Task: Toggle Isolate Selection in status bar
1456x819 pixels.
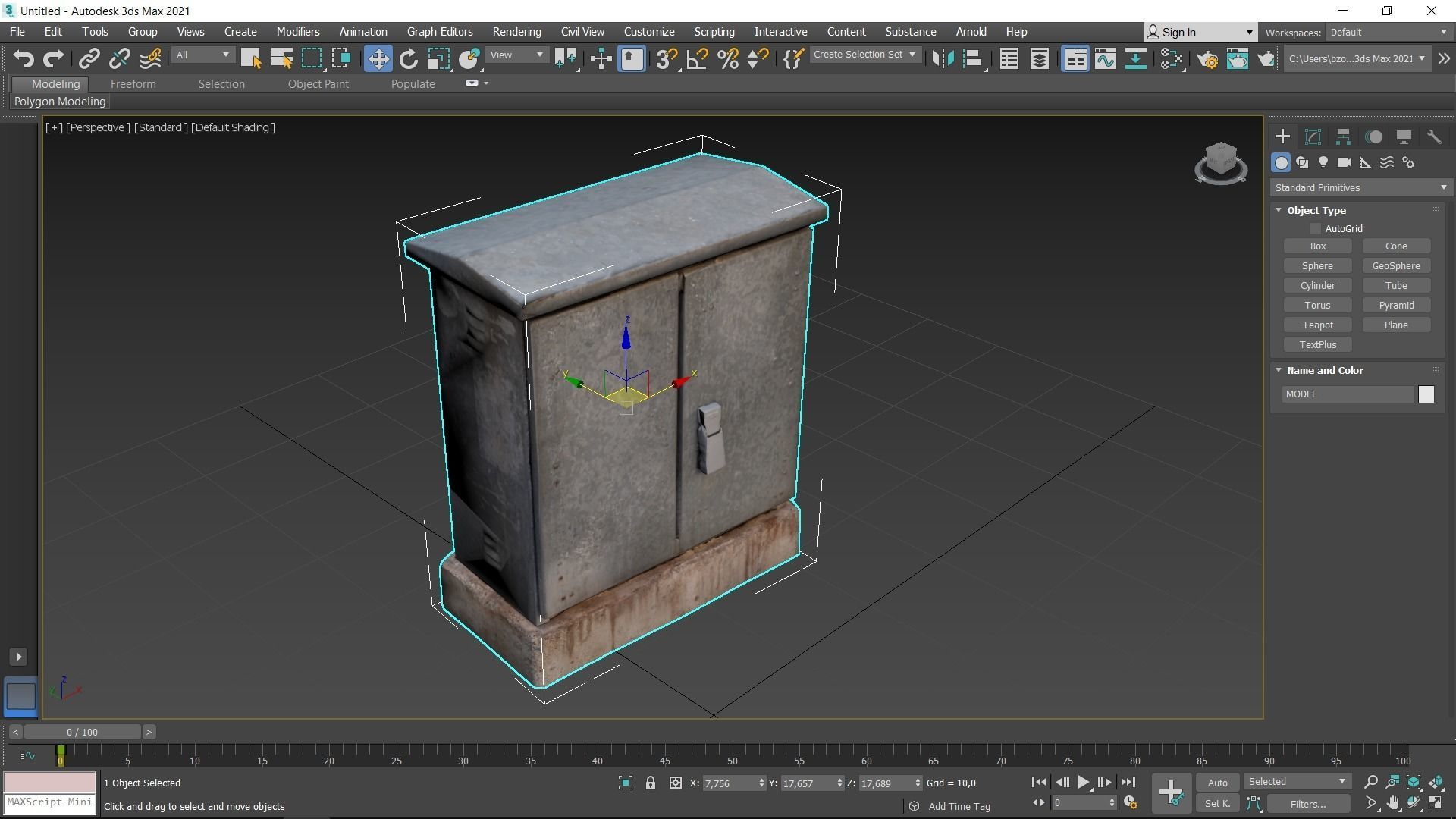Action: (x=625, y=783)
